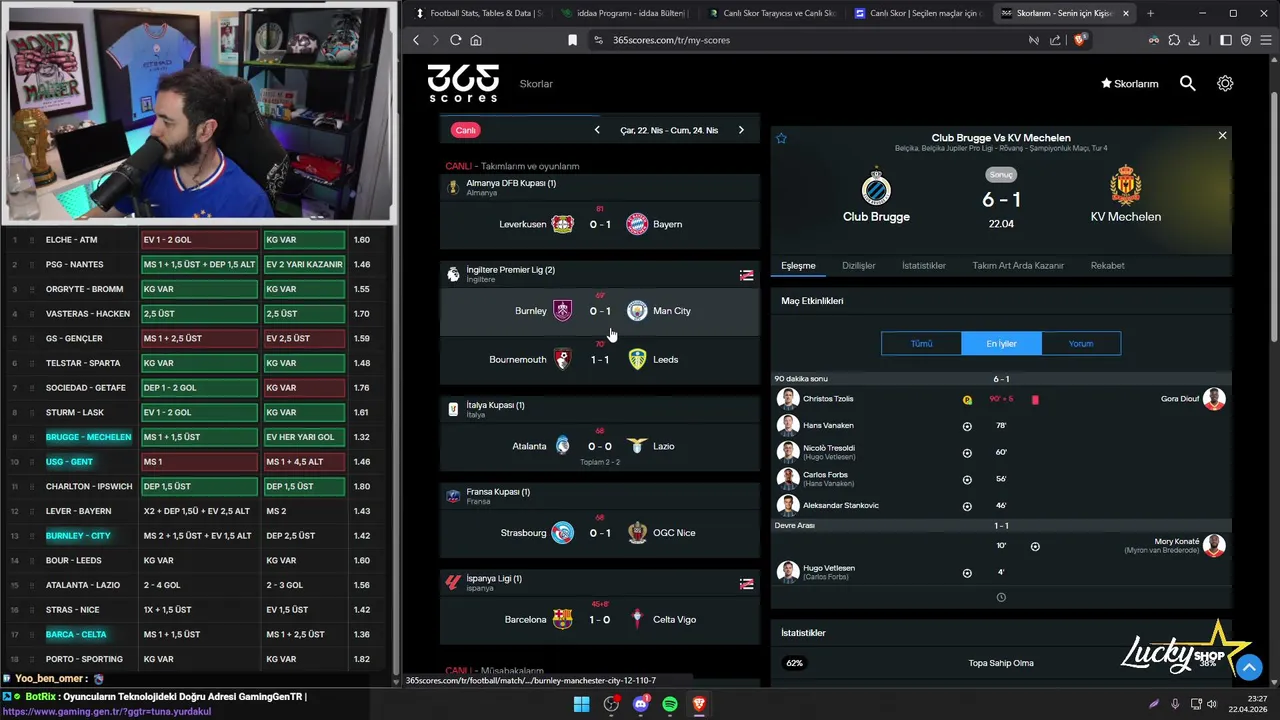The height and width of the screenshot is (720, 1280).
Task: Open the 365Scores search magnifier
Action: tap(1187, 84)
